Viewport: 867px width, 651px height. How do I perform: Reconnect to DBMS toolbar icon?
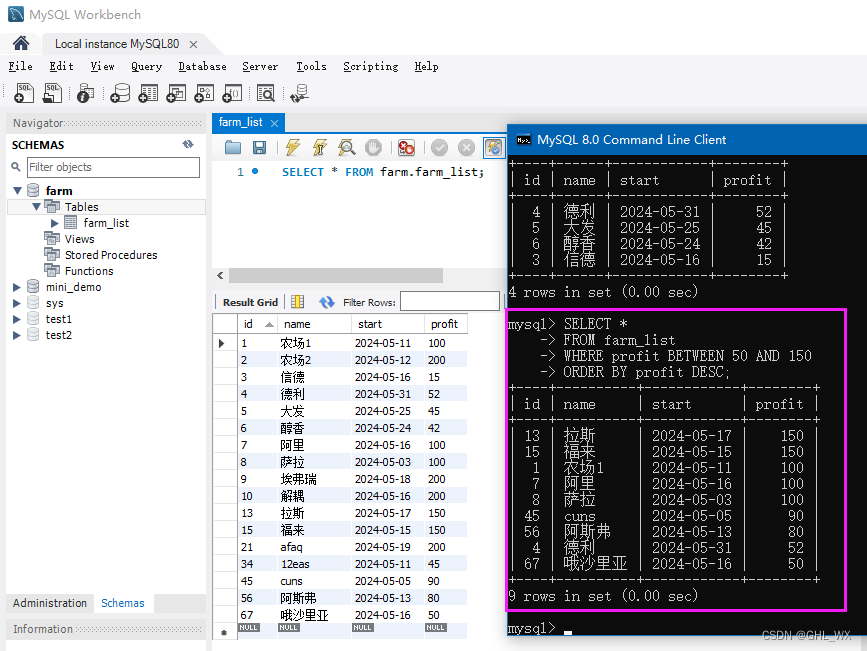pyautogui.click(x=300, y=93)
